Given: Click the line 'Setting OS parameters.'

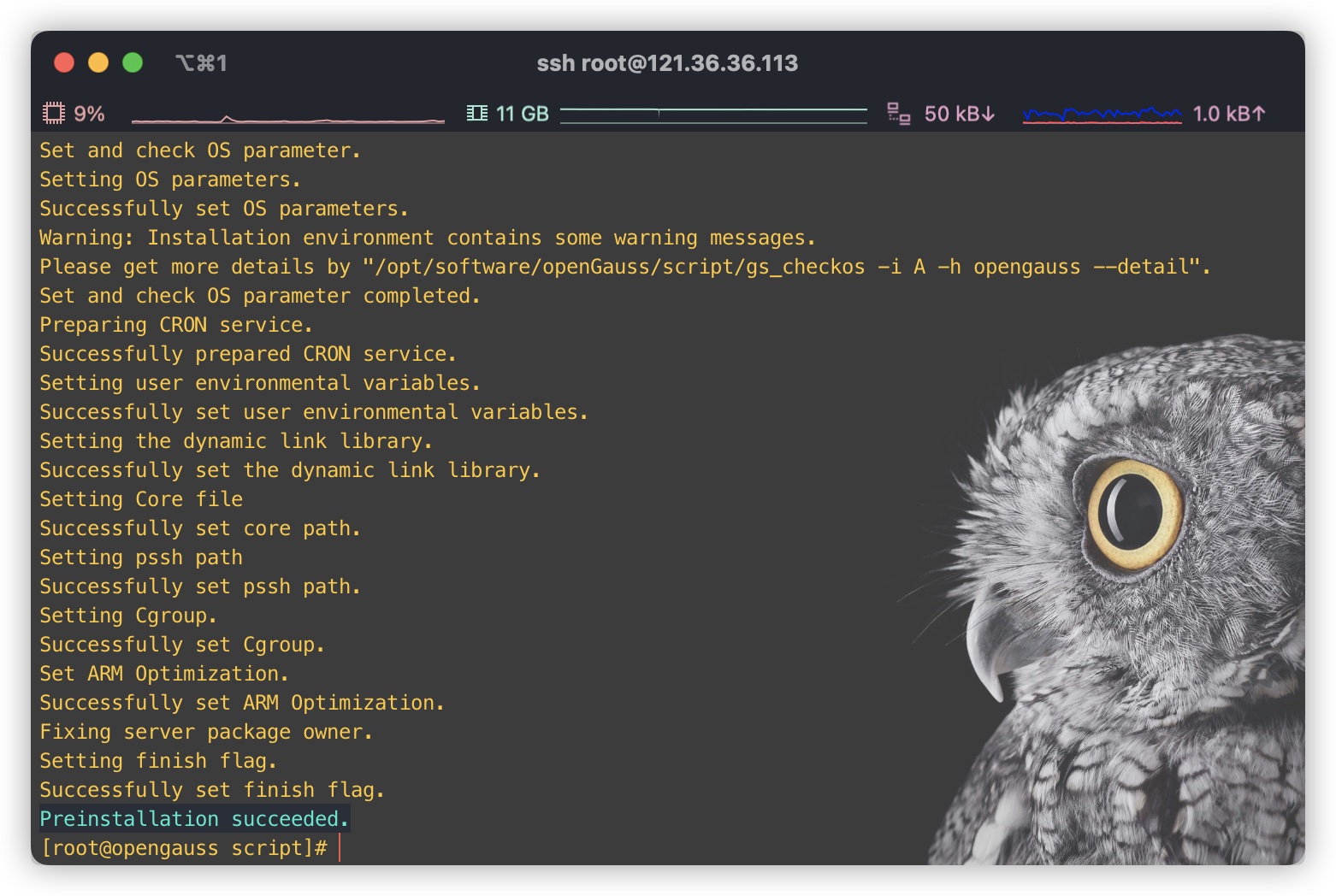Looking at the screenshot, I should pyautogui.click(x=170, y=180).
